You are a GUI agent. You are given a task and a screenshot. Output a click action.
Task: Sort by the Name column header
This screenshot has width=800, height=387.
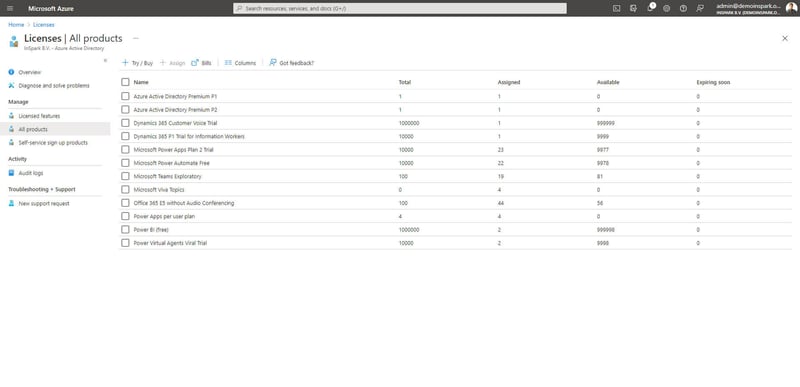tap(141, 82)
